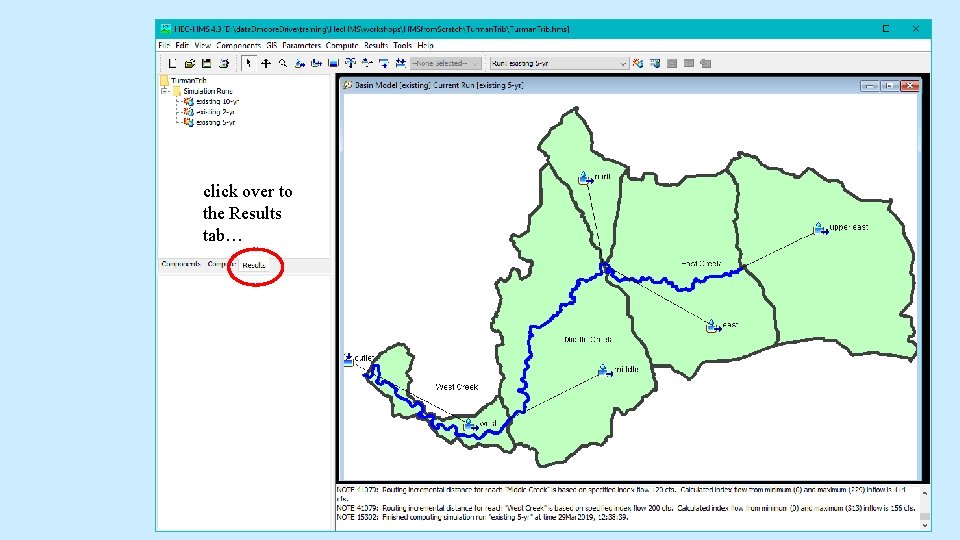Choose the Reservoir creation tool
960x540 pixels.
[333, 63]
